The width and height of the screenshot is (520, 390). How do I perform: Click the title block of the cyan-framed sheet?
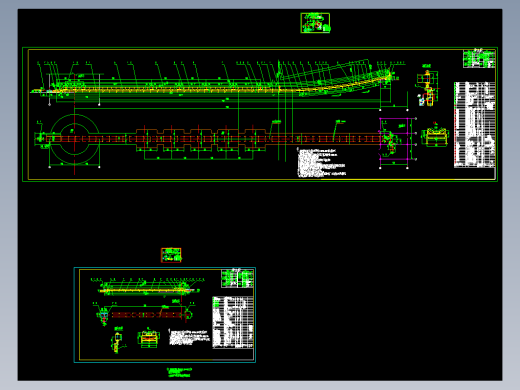coord(237,278)
